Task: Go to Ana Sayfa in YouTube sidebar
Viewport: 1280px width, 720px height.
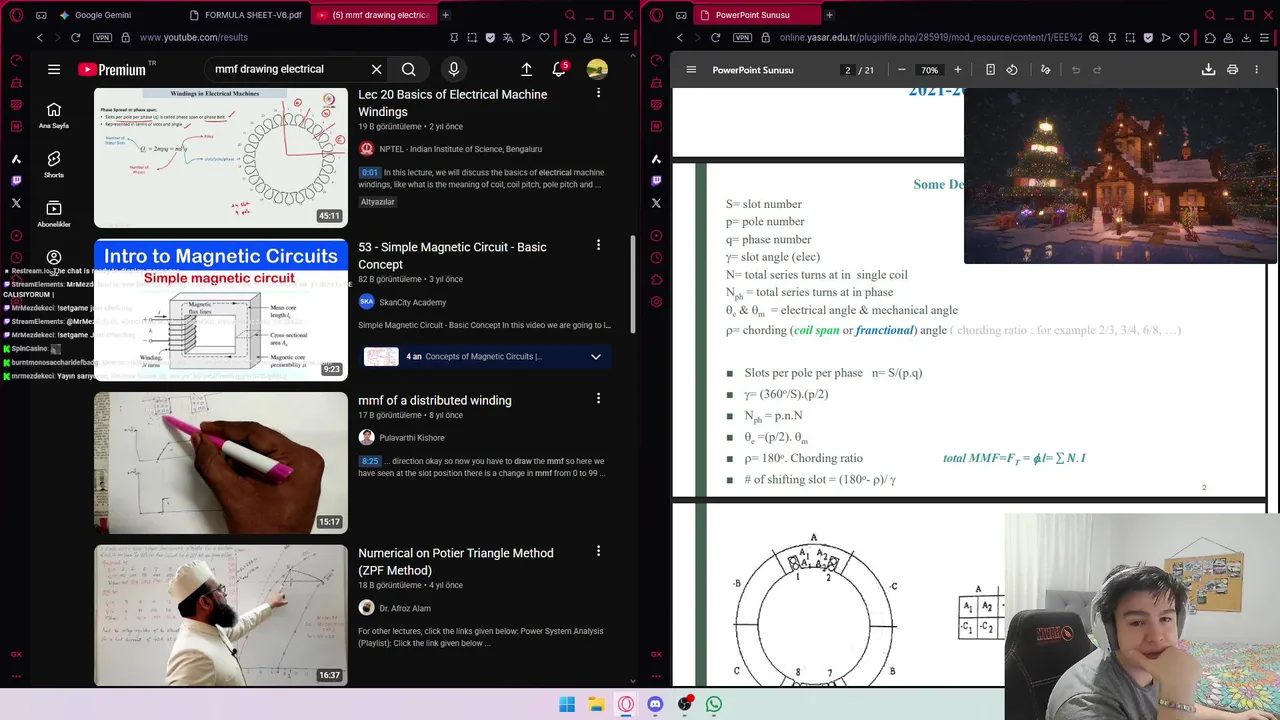Action: [54, 115]
